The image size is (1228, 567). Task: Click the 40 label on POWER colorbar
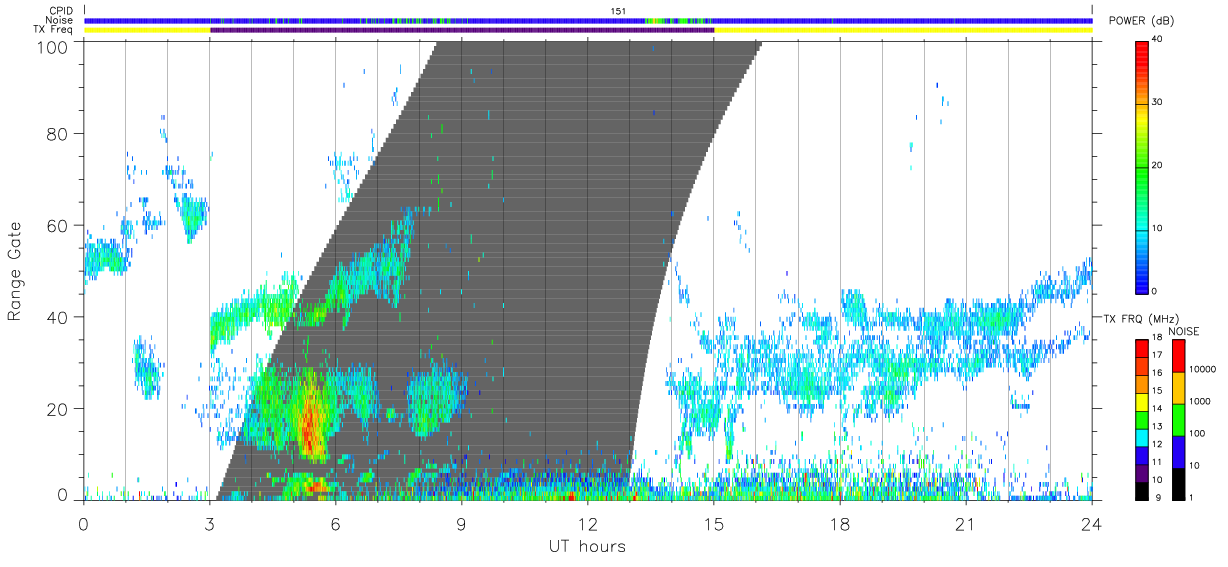1158,40
